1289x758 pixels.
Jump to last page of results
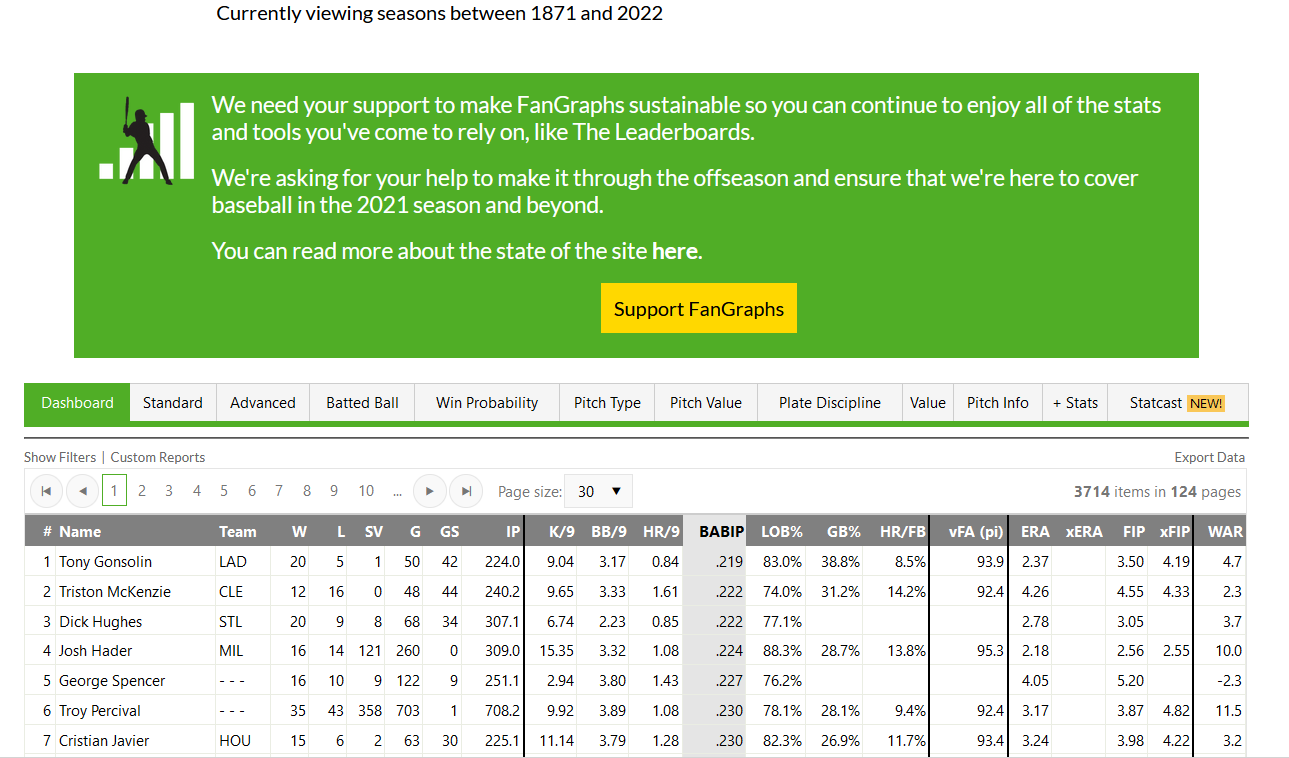pos(465,491)
